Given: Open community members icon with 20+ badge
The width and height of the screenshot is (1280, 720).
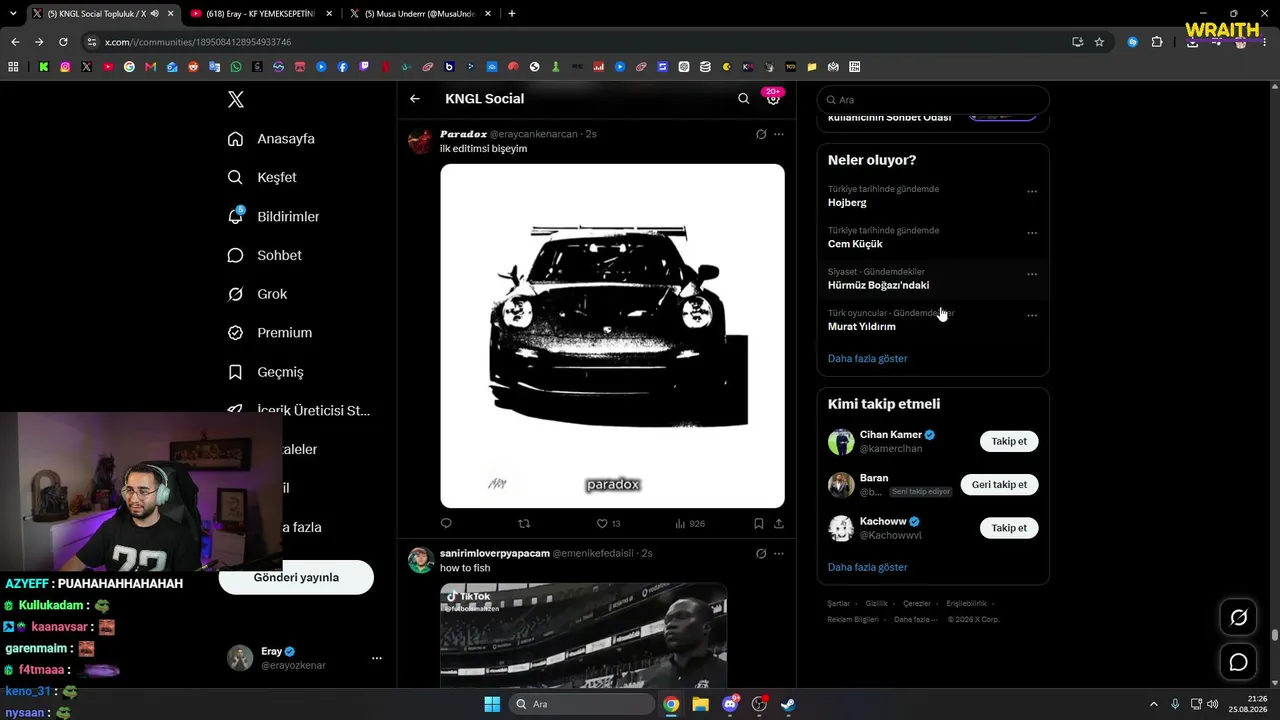Looking at the screenshot, I should pyautogui.click(x=773, y=98).
